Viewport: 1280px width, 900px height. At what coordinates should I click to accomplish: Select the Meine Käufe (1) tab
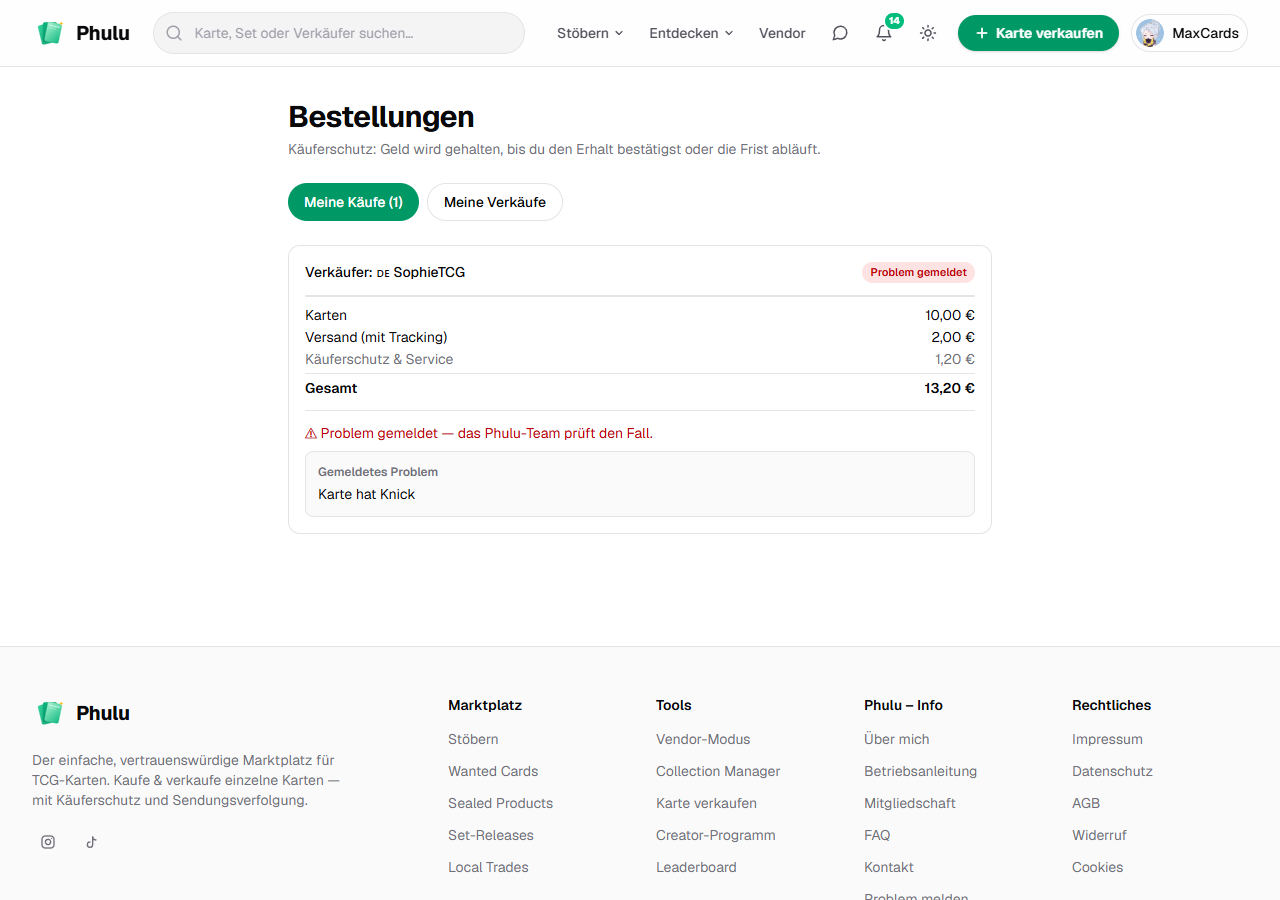353,202
